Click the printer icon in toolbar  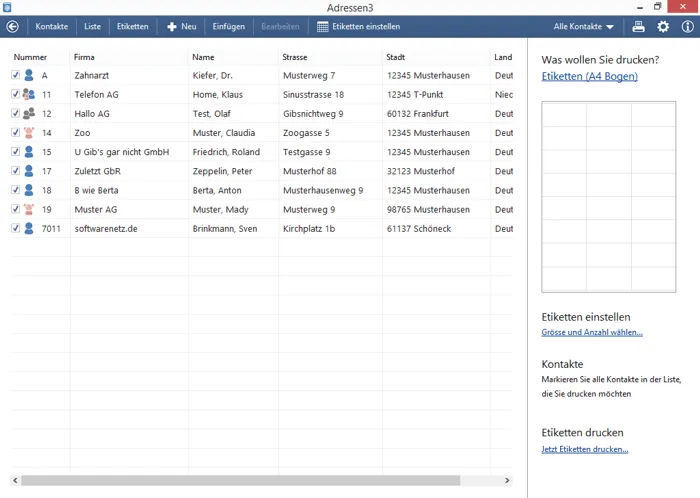[x=639, y=27]
